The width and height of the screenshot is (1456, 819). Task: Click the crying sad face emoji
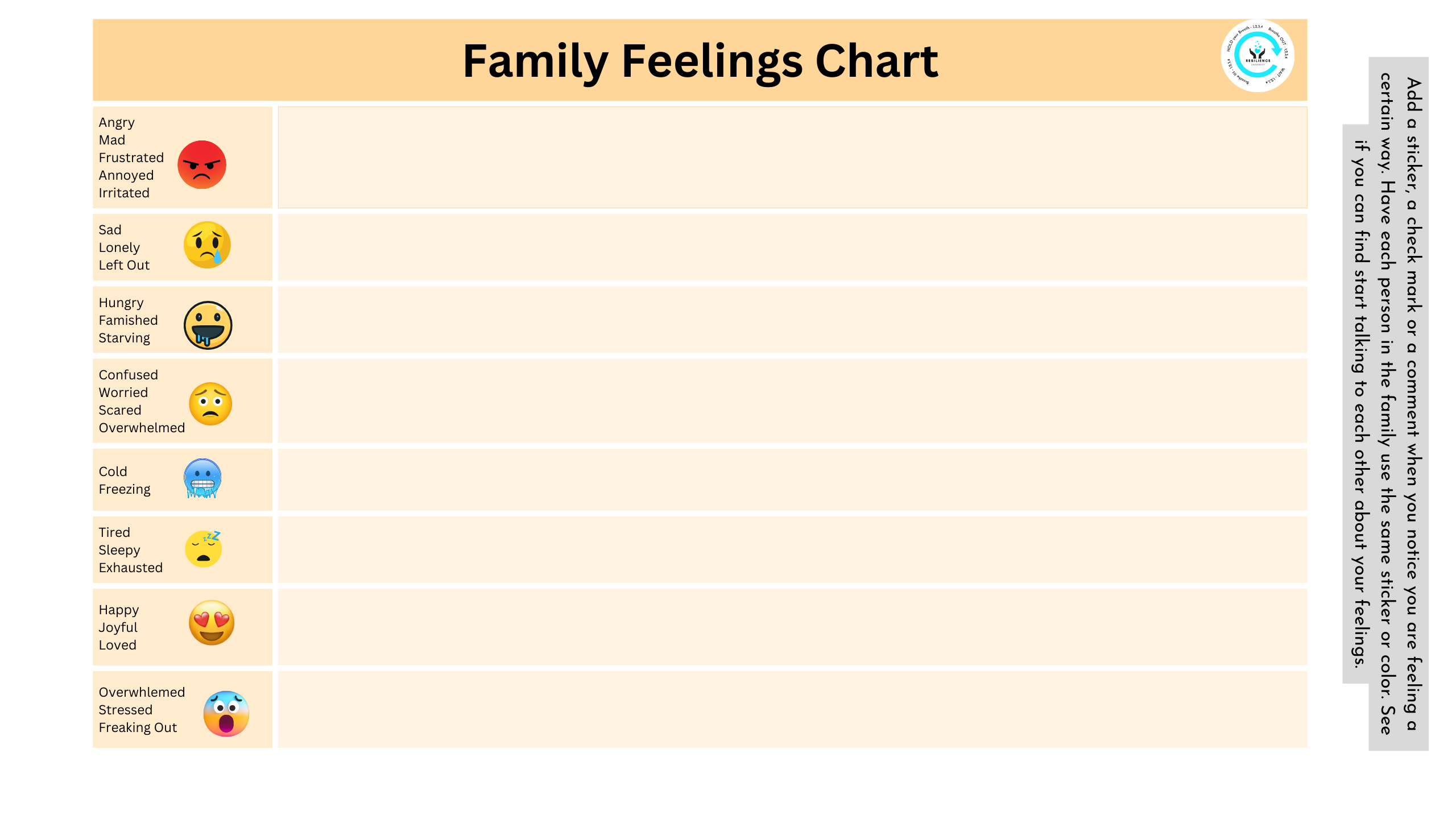click(207, 245)
